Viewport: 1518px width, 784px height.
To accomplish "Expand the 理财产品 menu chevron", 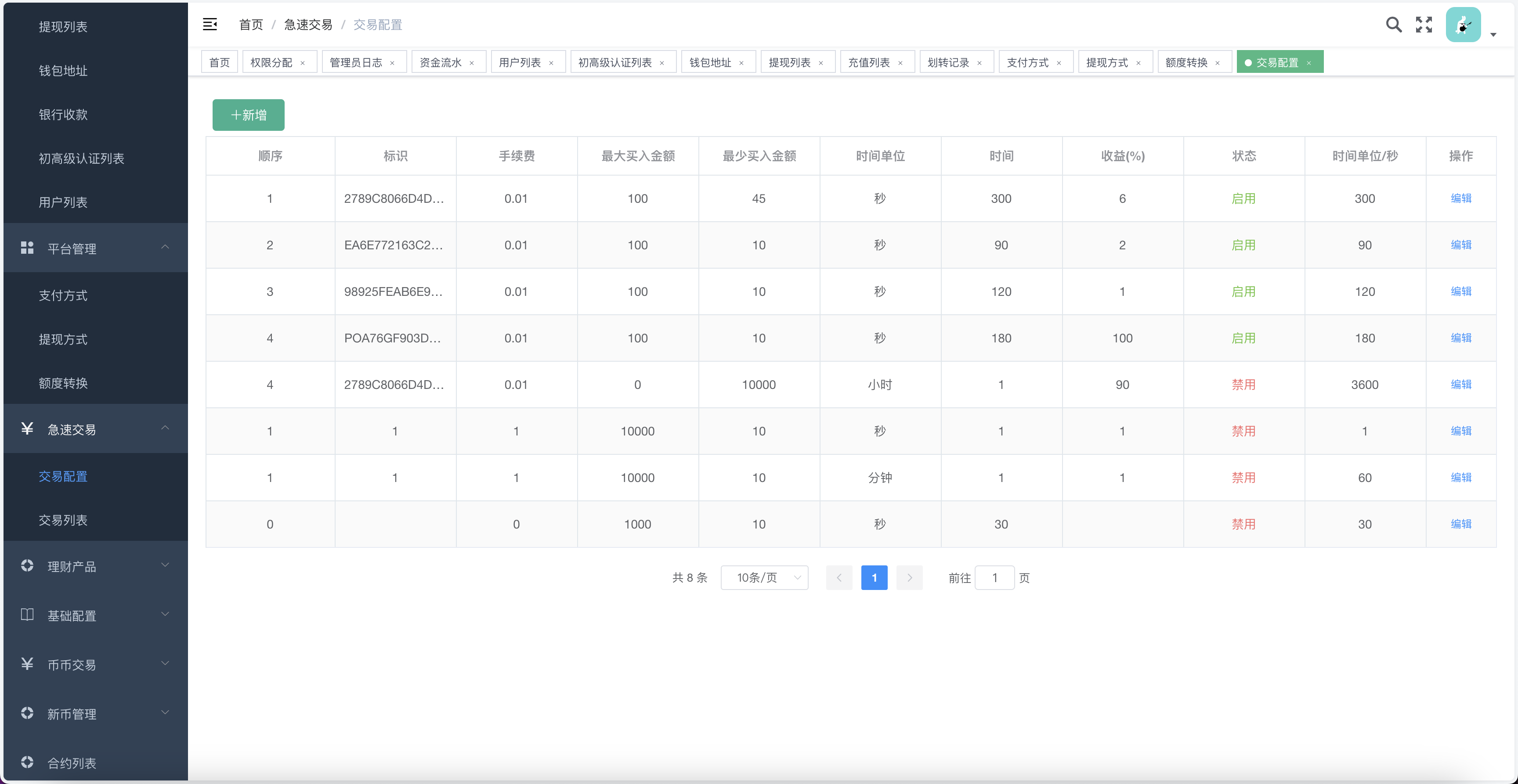I will tap(165, 566).
